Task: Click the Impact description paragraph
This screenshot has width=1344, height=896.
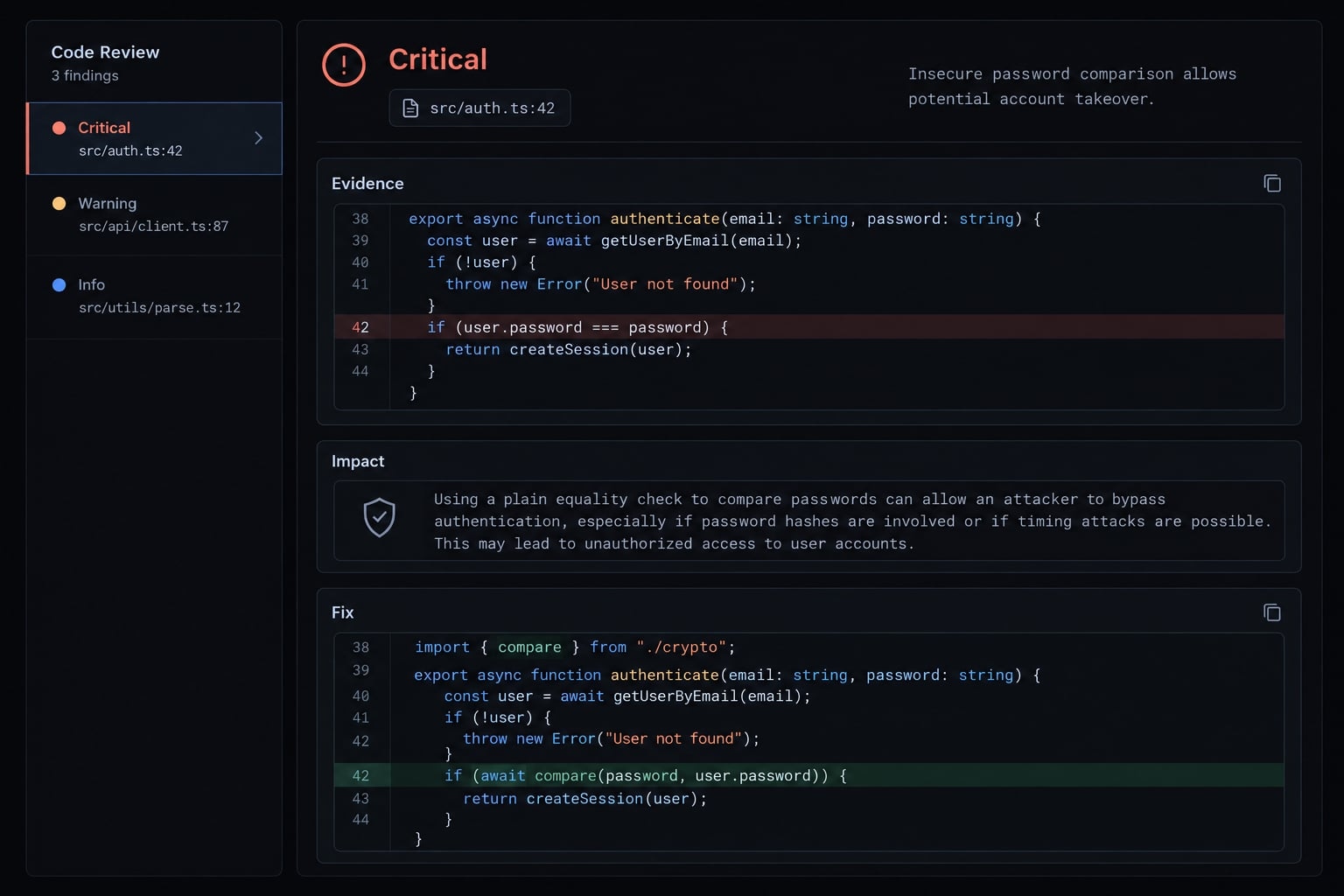Action: click(x=852, y=521)
